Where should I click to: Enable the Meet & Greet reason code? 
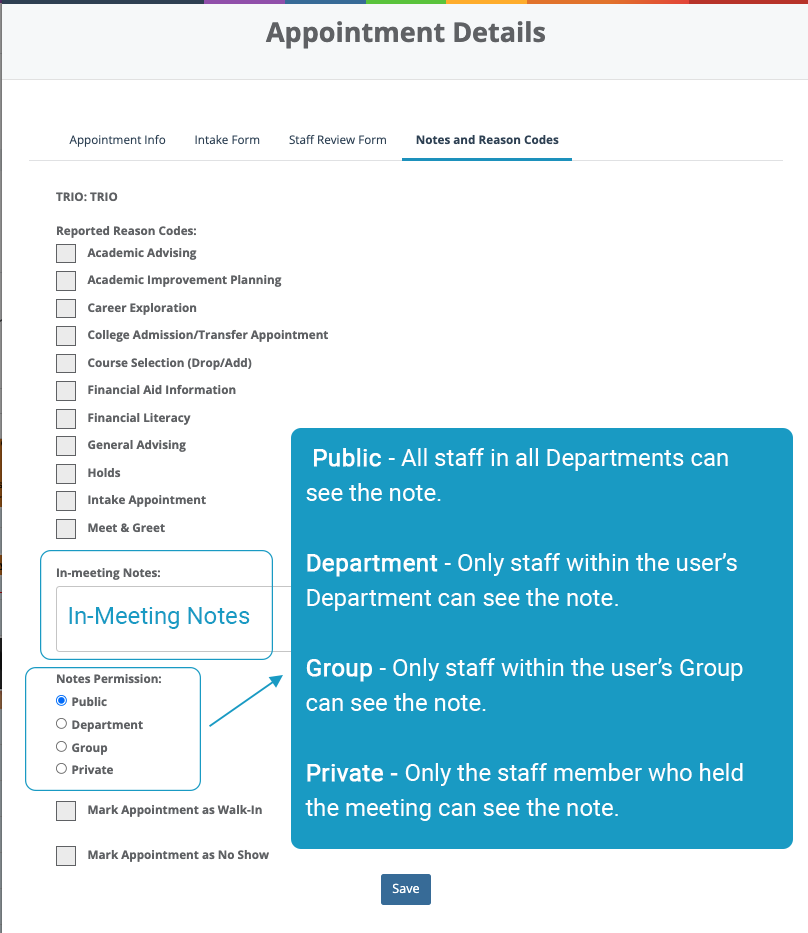(x=65, y=528)
